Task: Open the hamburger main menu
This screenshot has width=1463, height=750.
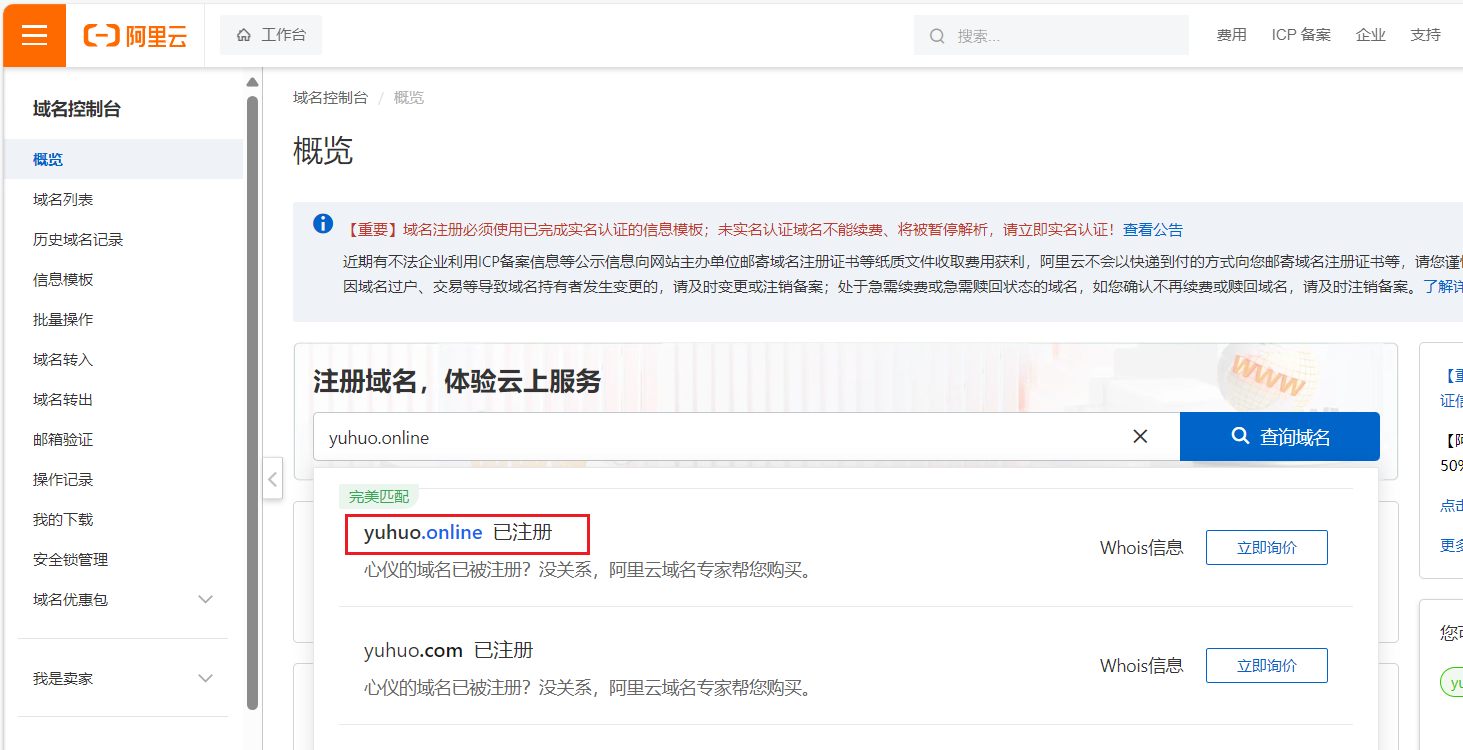Action: [x=35, y=35]
